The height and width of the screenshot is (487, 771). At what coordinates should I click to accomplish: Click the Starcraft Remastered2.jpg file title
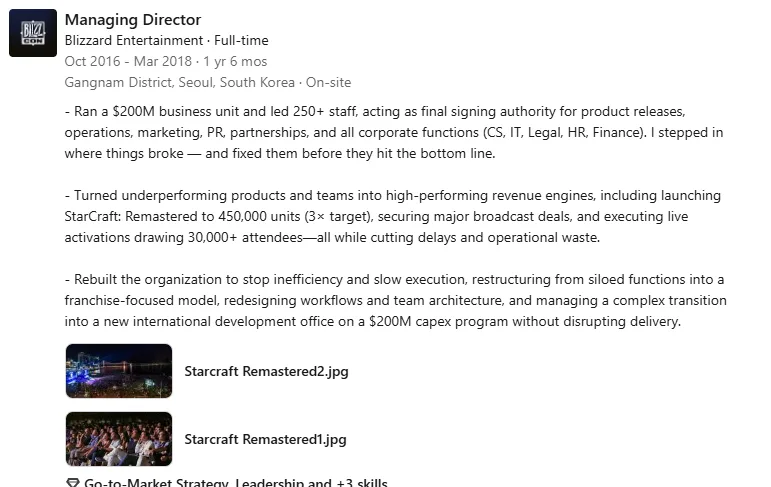pyautogui.click(x=266, y=371)
